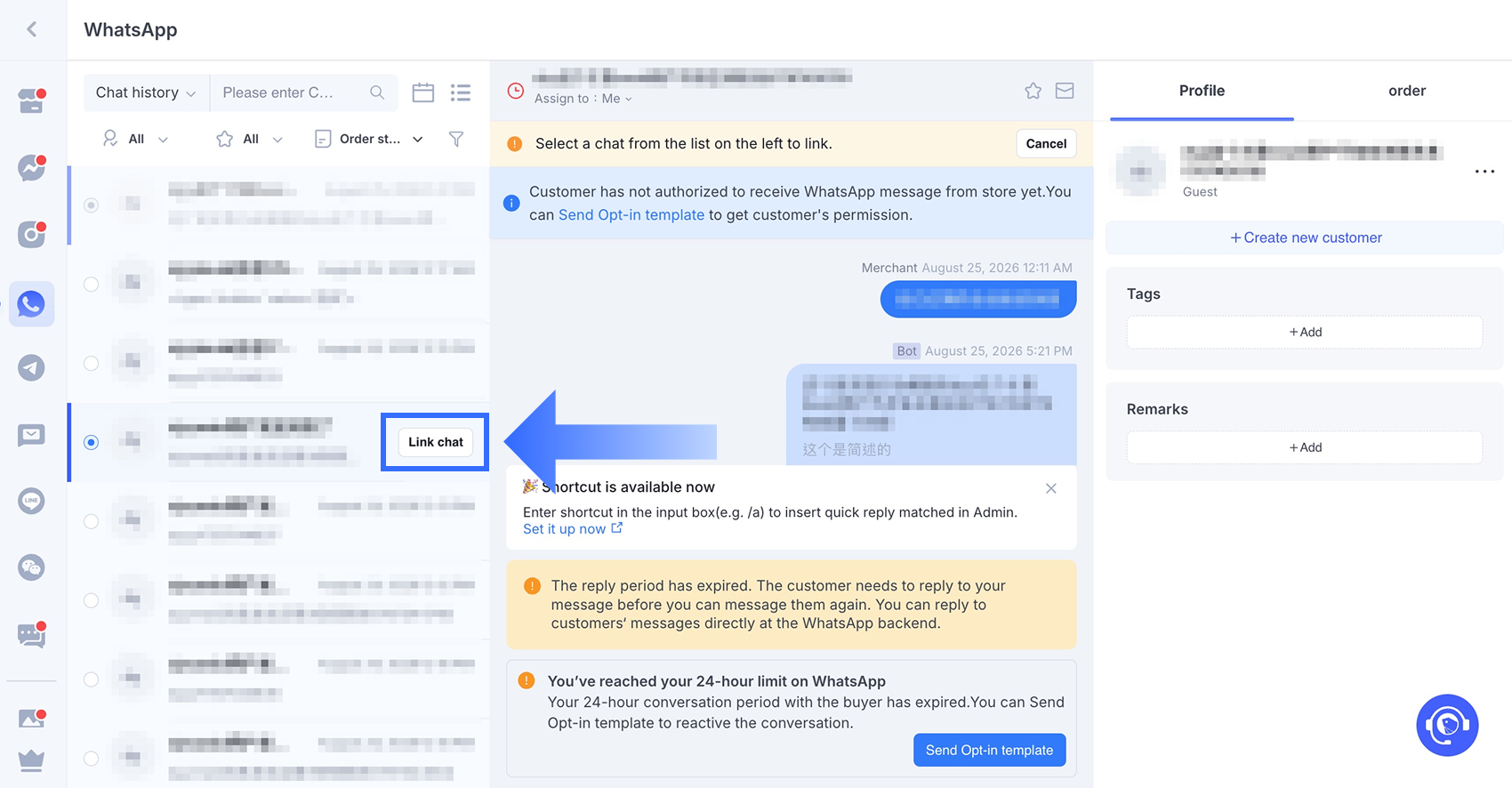Open the floating support headset button

[1447, 725]
